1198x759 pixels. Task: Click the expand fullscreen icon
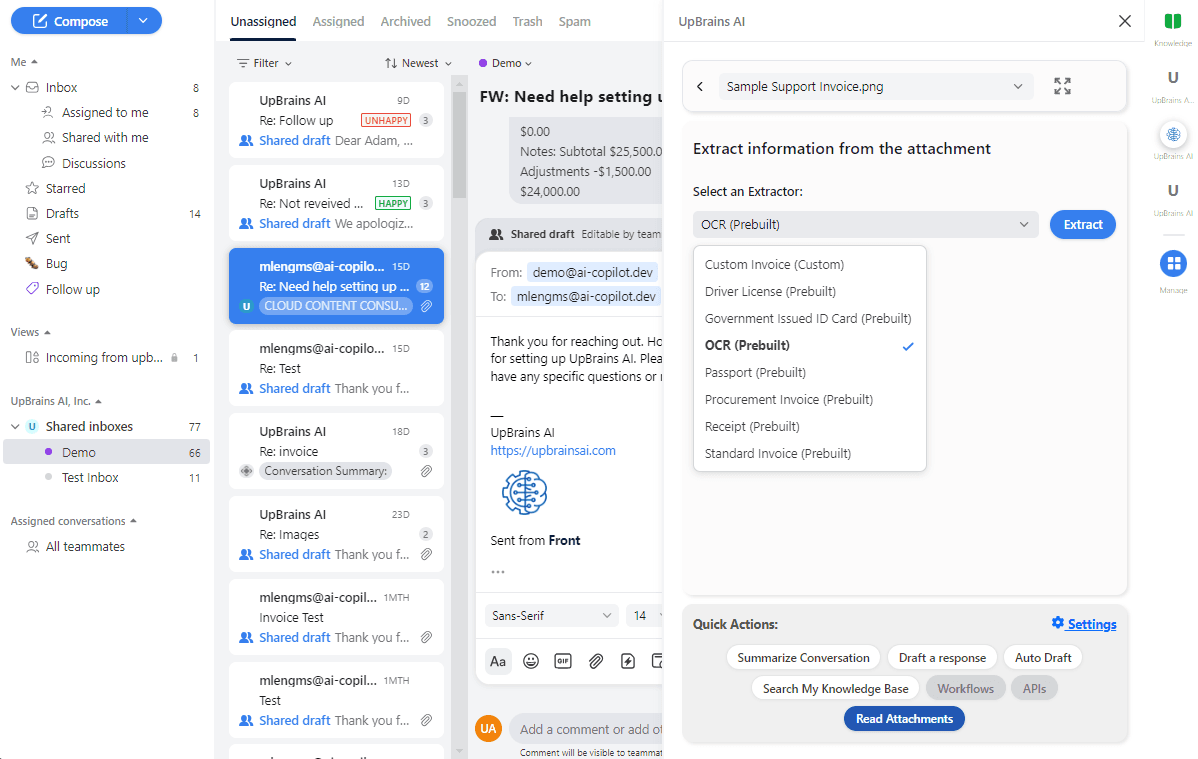[1062, 86]
